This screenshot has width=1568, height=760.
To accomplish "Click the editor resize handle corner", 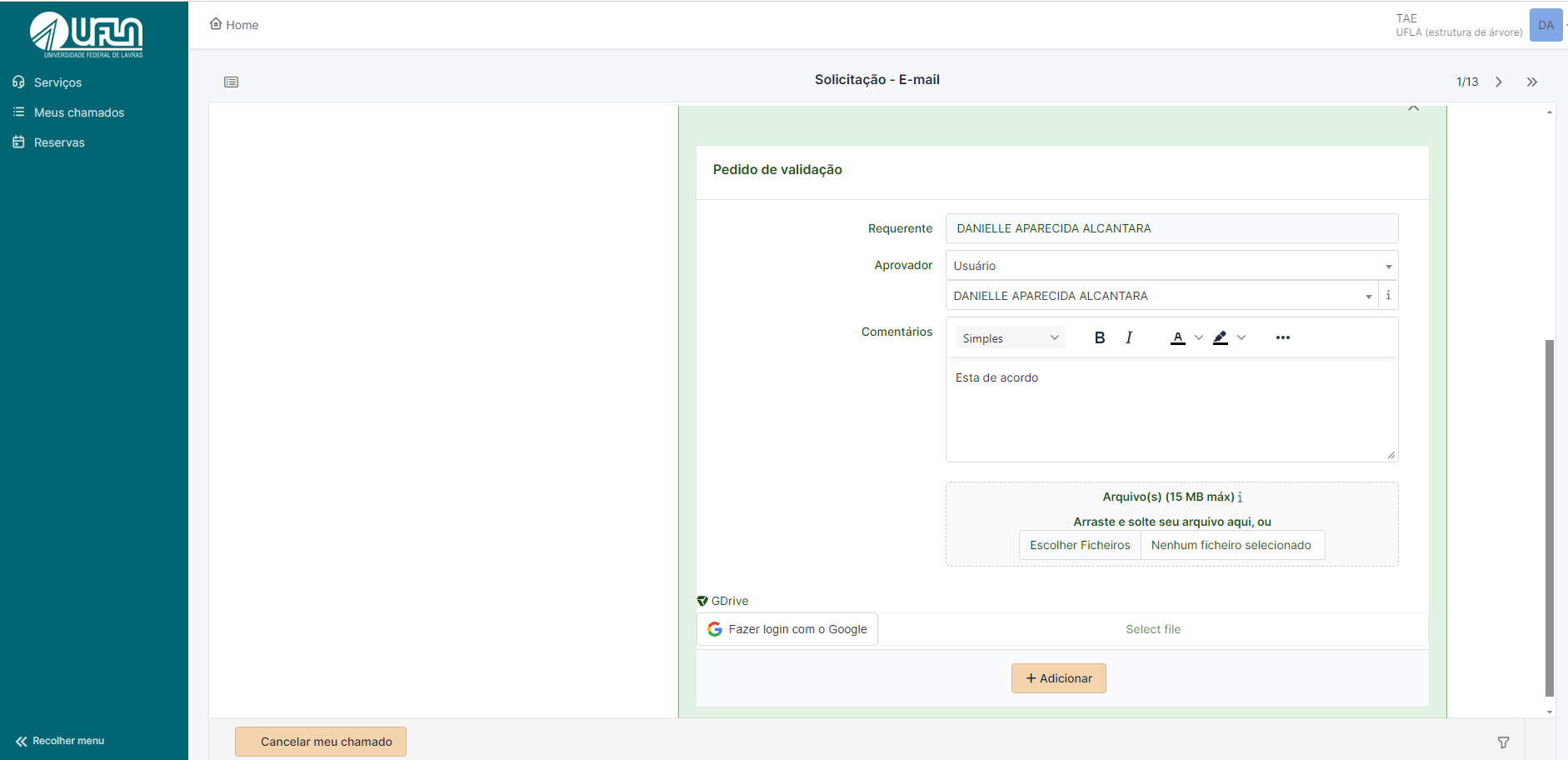I will click(1391, 455).
